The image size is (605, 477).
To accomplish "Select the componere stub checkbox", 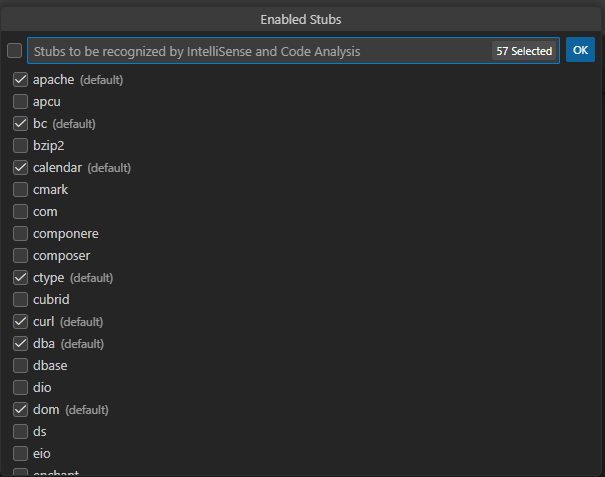I will (x=20, y=233).
